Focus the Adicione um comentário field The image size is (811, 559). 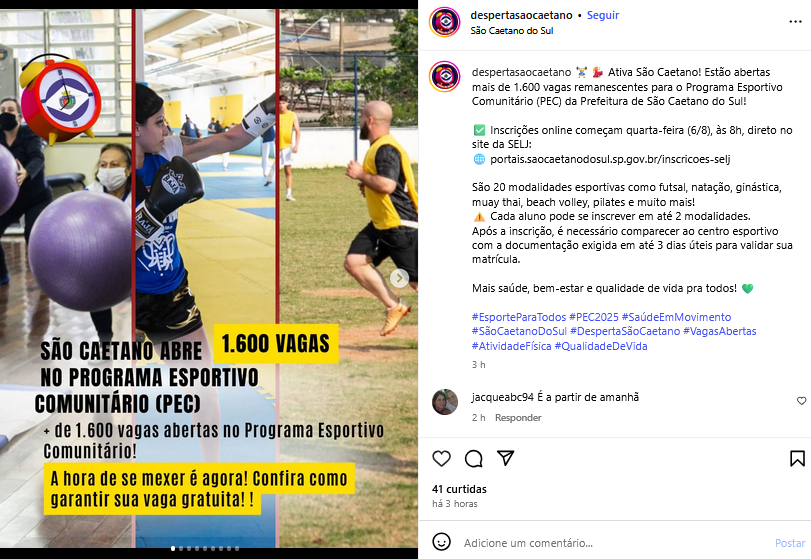coord(615,543)
